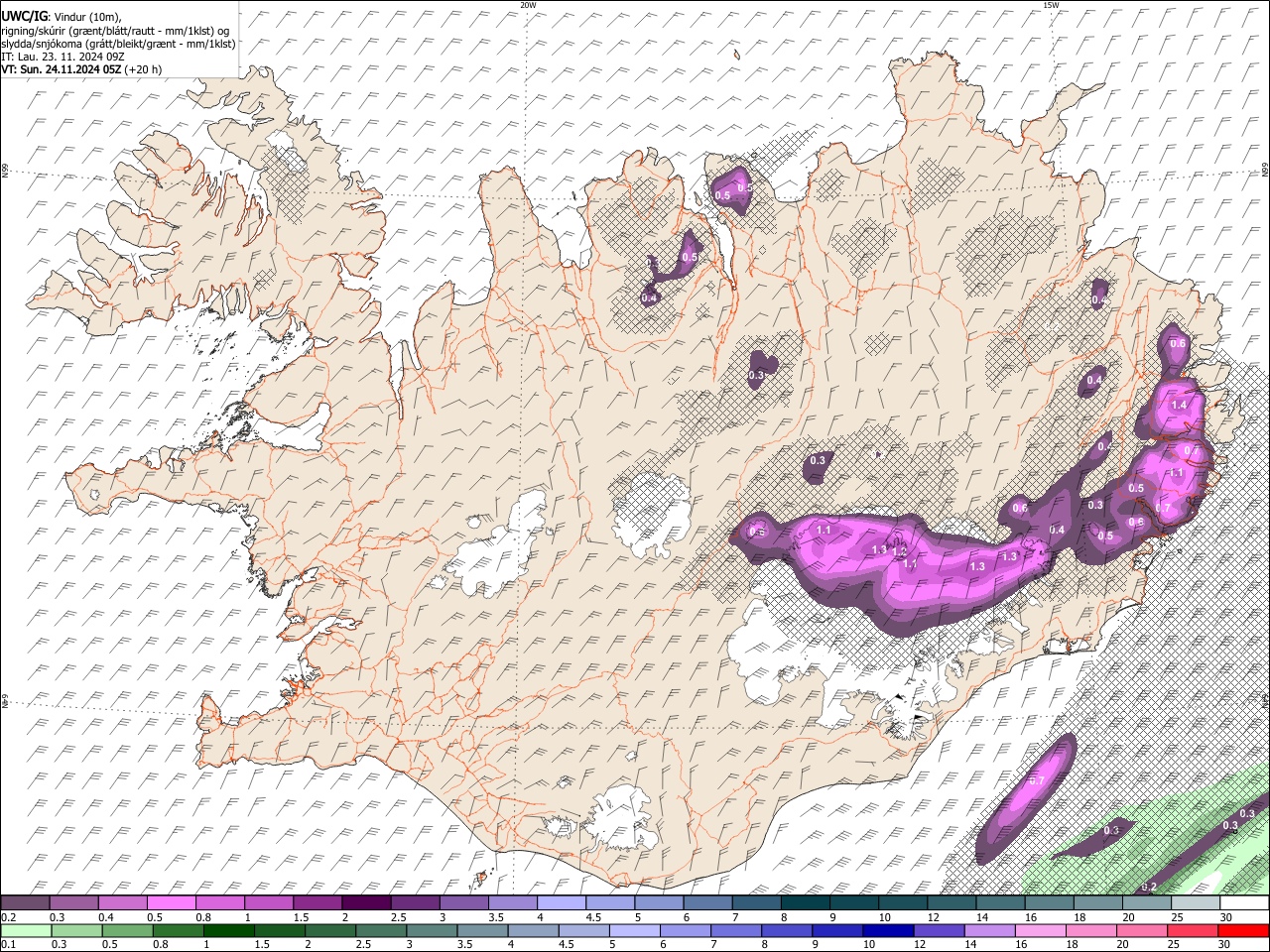Select pale grey snow swatch starting at 25
This screenshot has width=1270, height=952.
click(1196, 903)
